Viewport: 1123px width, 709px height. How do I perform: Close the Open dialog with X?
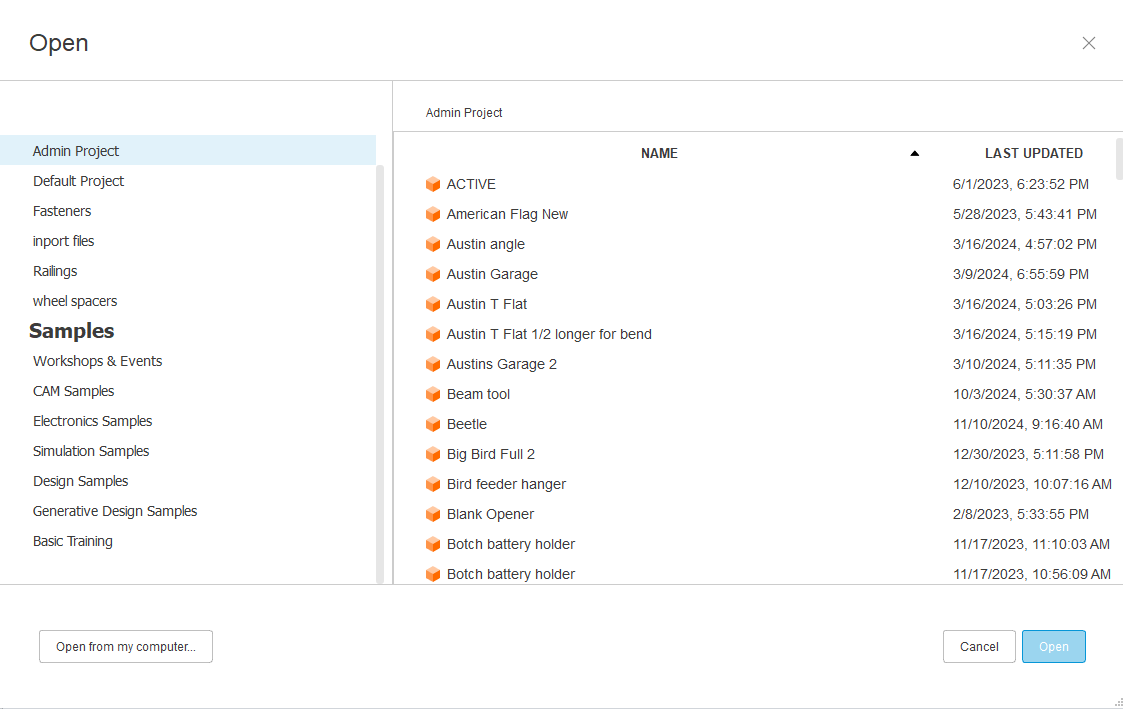coord(1089,43)
